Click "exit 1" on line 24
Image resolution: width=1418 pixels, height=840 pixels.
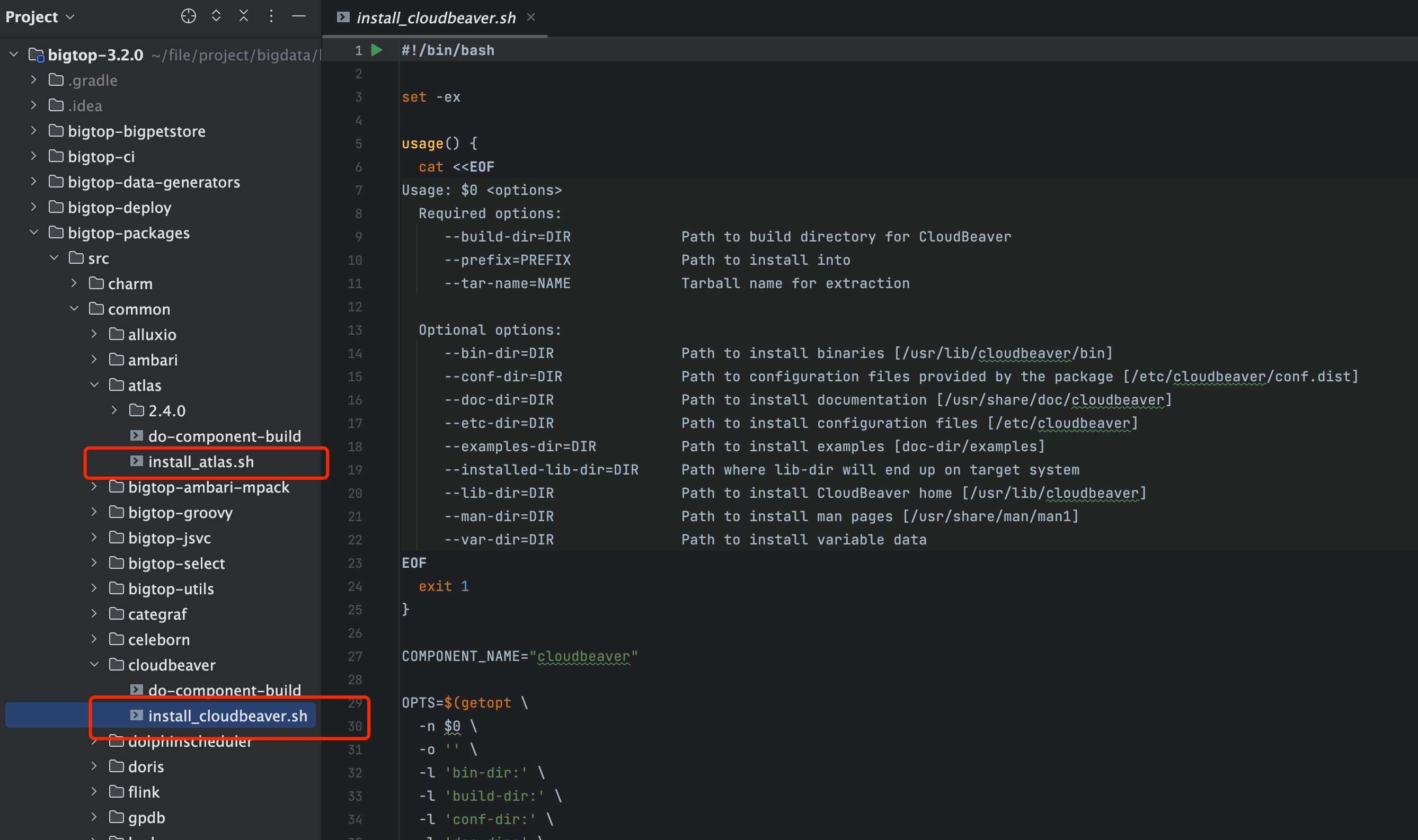click(x=444, y=586)
